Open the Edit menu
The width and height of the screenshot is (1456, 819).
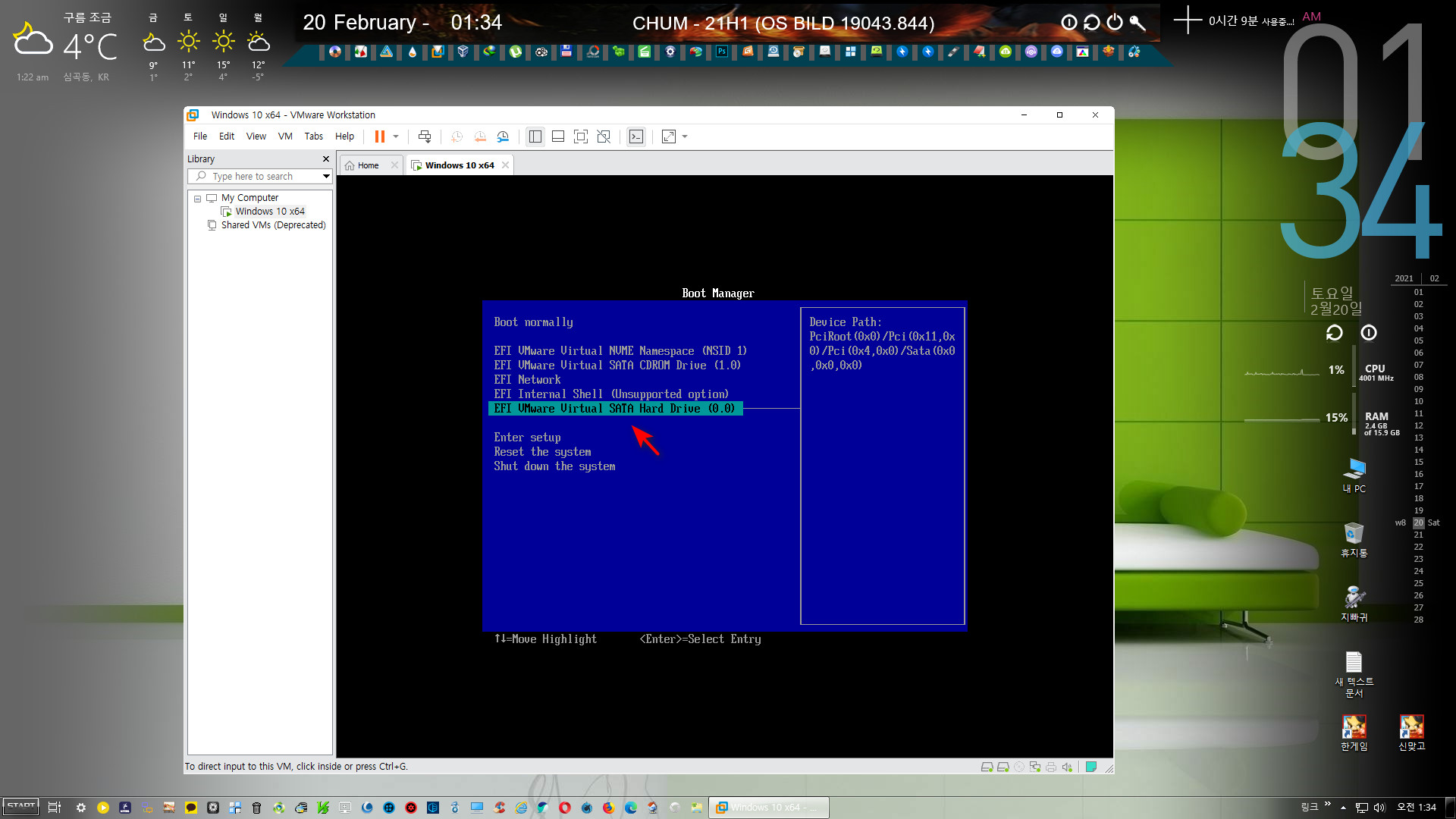pyautogui.click(x=227, y=136)
